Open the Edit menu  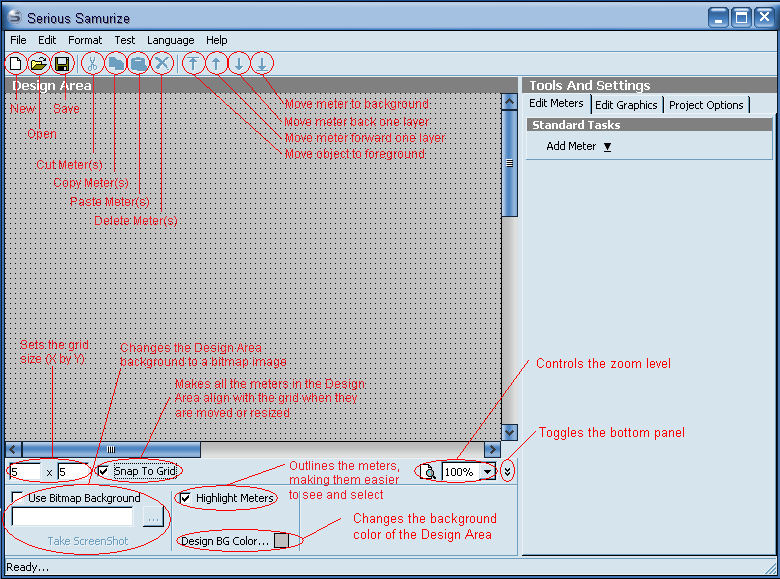coord(47,40)
